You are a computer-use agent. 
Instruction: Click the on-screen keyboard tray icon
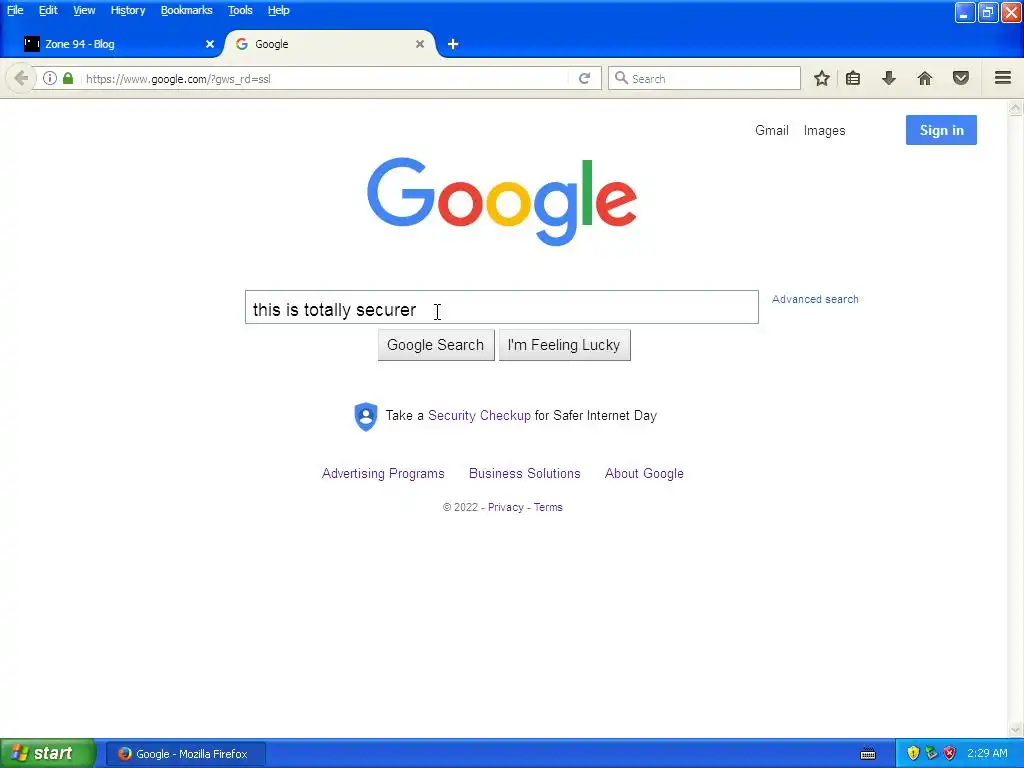[868, 754]
